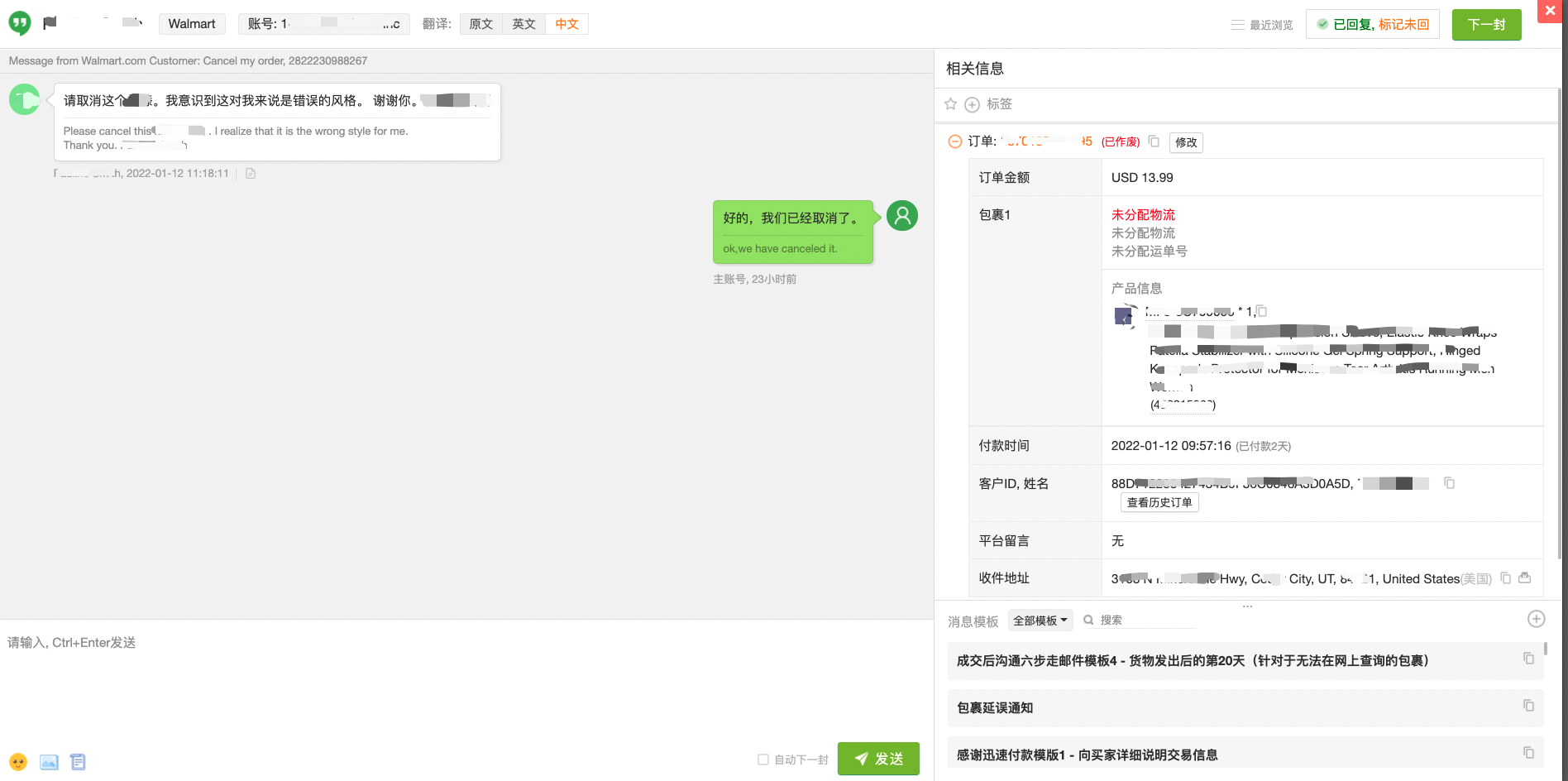Image resolution: width=1568 pixels, height=781 pixels.
Task: Open message templates from the composer toolbar
Action: tap(78, 761)
